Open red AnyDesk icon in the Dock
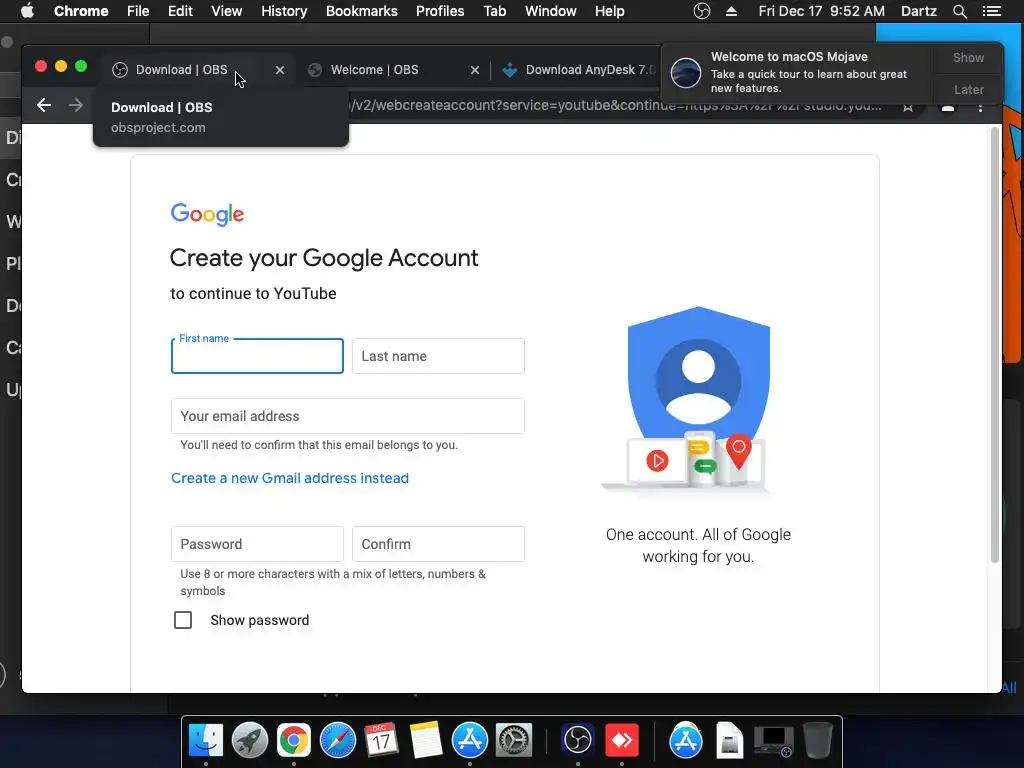This screenshot has width=1024, height=768. pyautogui.click(x=622, y=741)
